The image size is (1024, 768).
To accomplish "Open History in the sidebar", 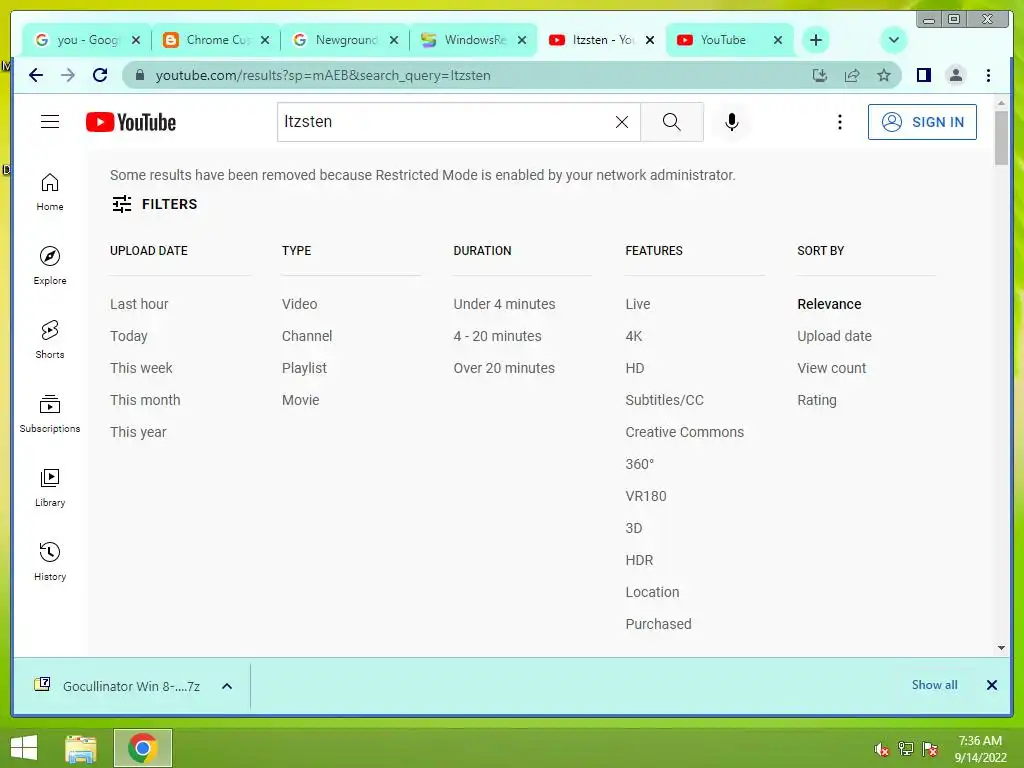I will coord(50,562).
